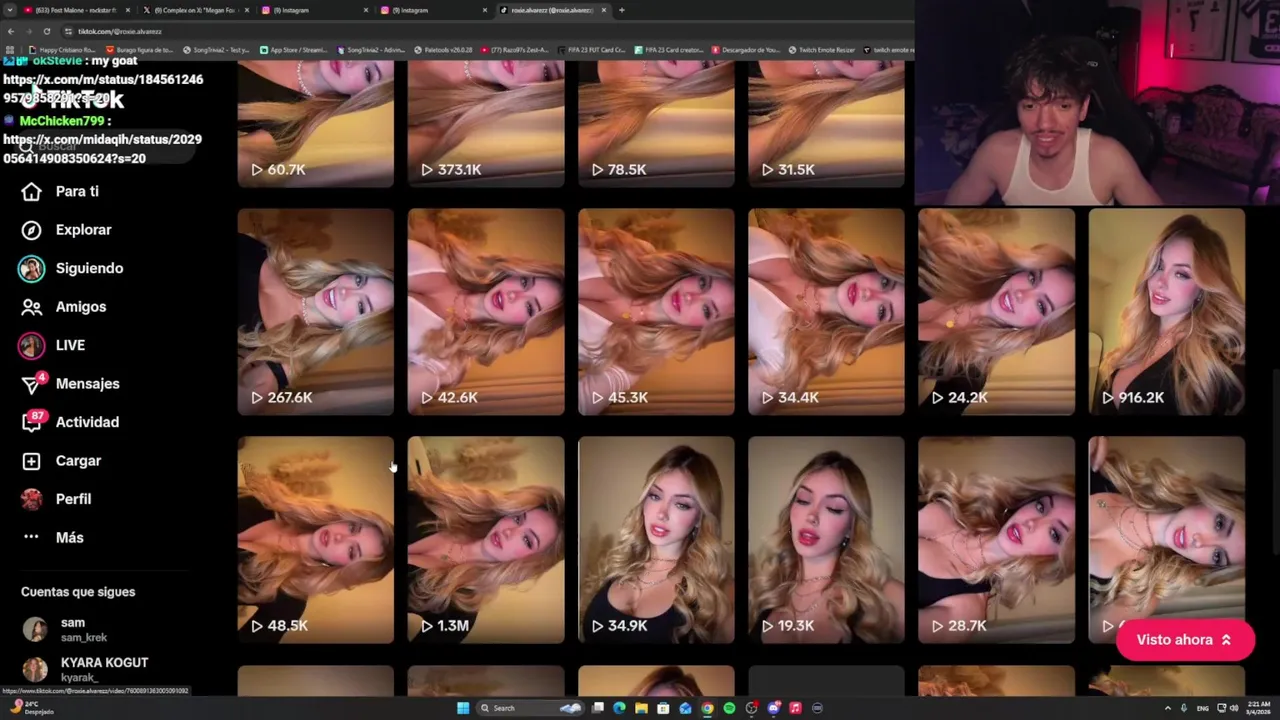Open the Happy Cristiano Ro... bookmark
The height and width of the screenshot is (720, 1280).
click(62, 49)
